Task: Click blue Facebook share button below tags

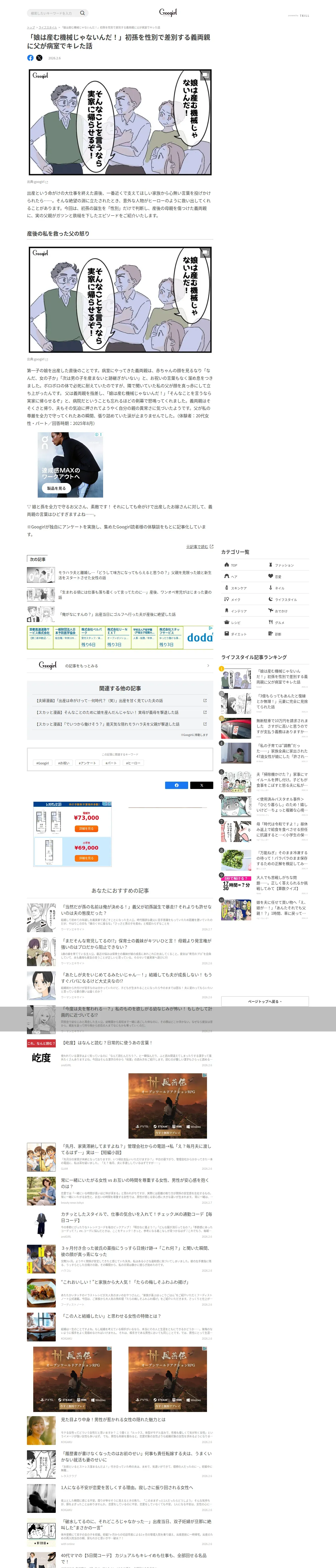Action: coord(177,785)
